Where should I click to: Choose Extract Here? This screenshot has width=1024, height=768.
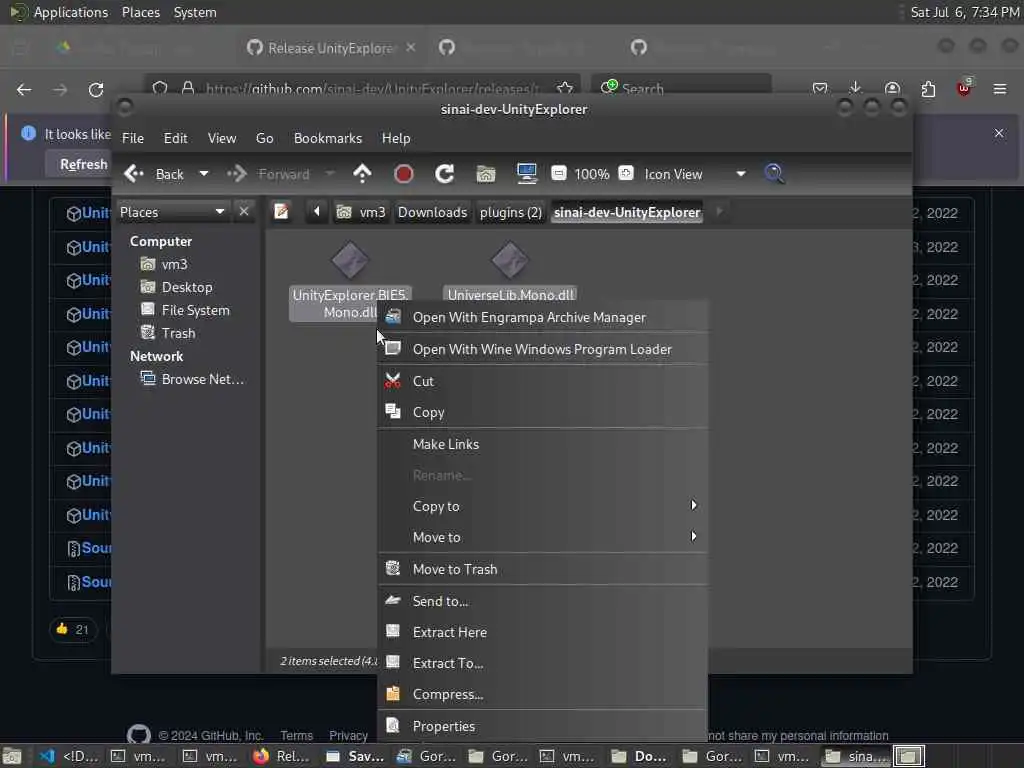[x=543, y=632]
